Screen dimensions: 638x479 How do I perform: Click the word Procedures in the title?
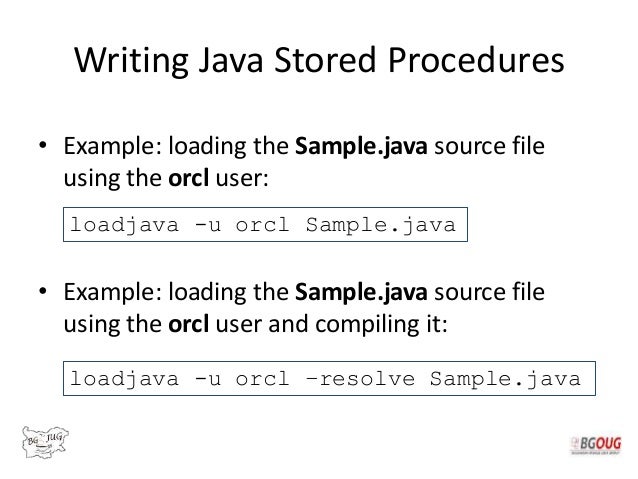point(476,60)
